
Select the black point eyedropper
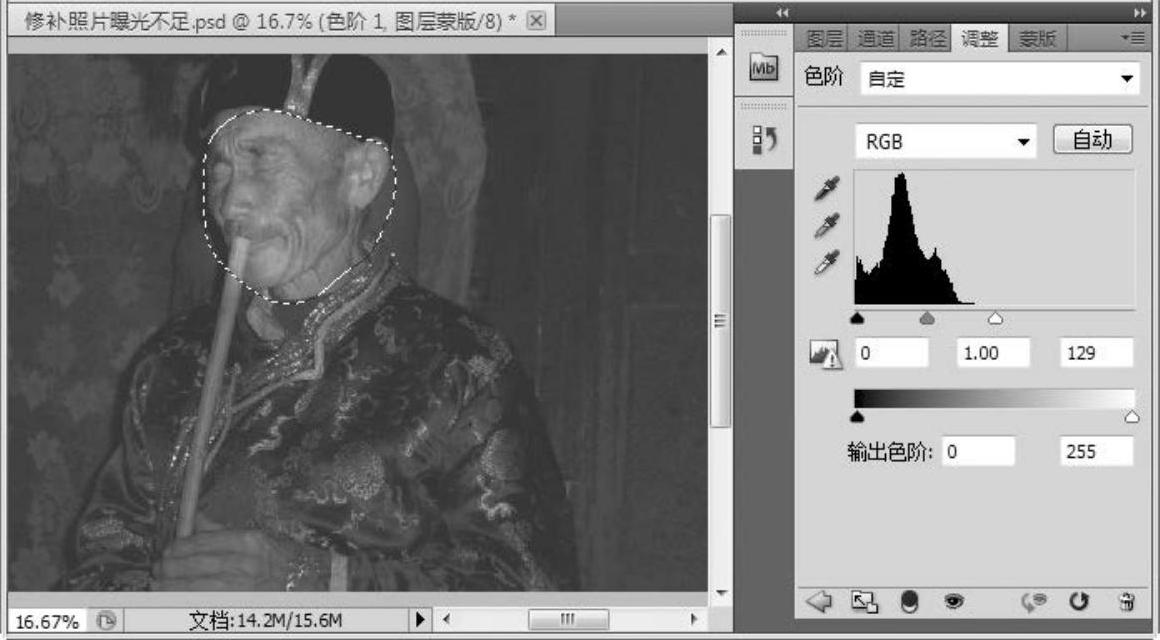[x=828, y=188]
